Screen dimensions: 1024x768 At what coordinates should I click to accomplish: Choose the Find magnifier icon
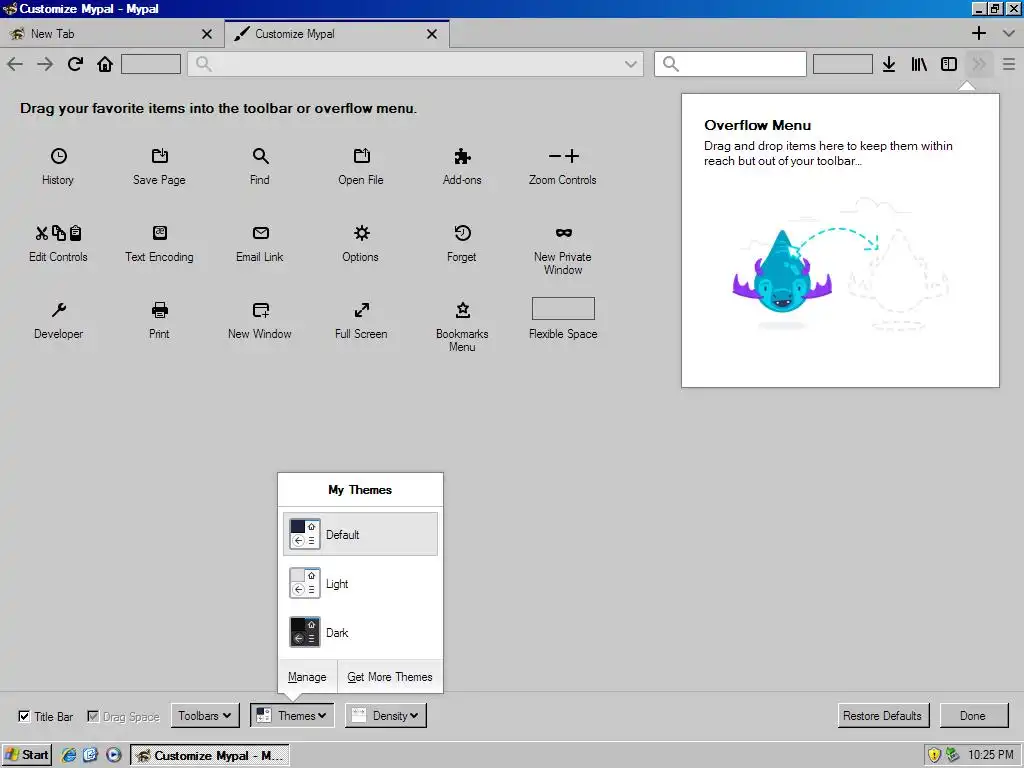point(260,156)
